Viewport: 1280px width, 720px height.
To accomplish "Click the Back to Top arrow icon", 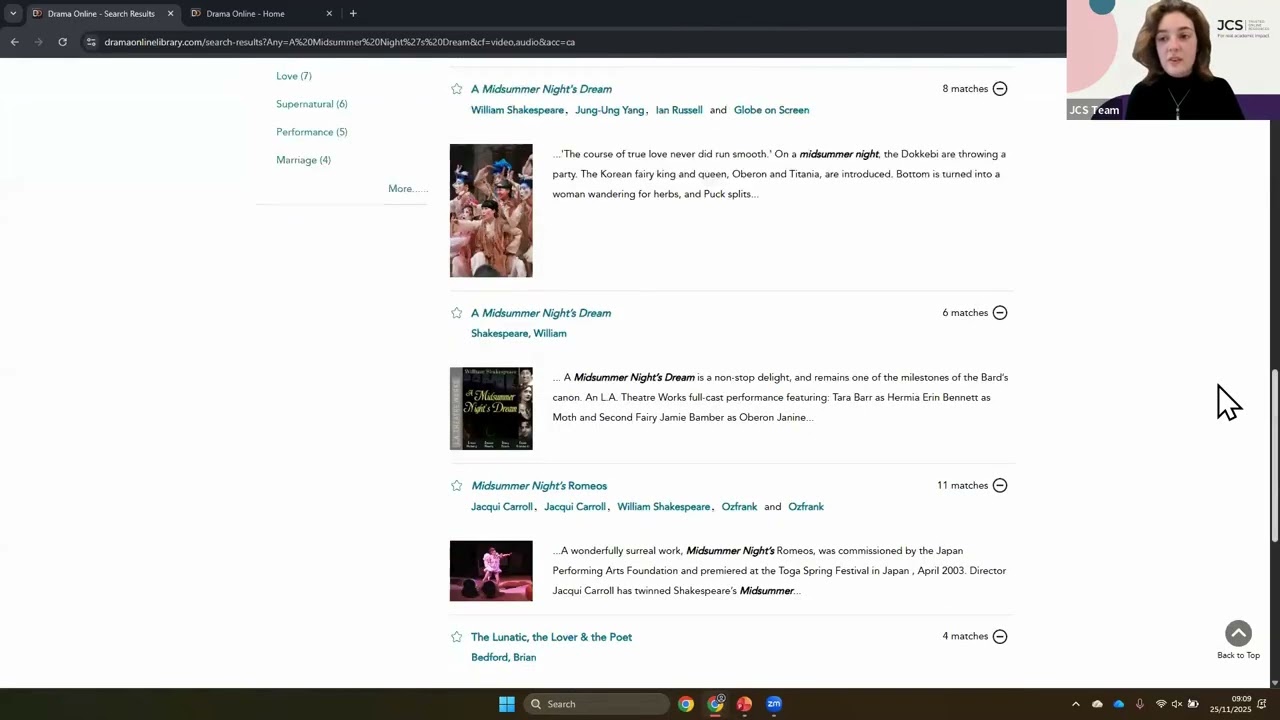I will click(x=1238, y=633).
